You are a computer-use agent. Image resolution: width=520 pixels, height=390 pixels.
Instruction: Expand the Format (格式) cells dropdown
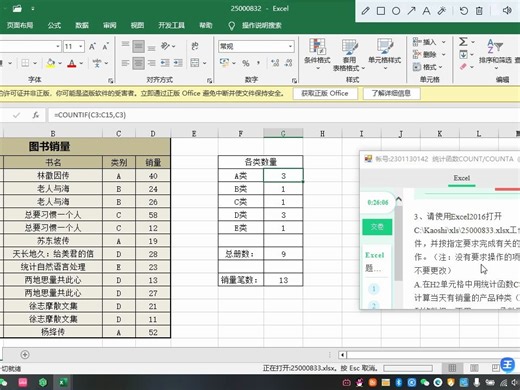[441, 67]
